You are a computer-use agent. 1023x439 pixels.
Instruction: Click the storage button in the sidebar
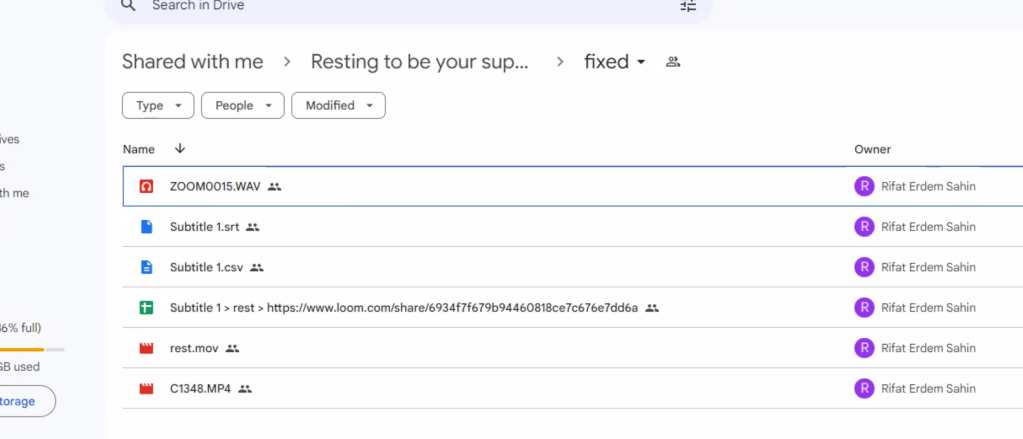coord(27,401)
